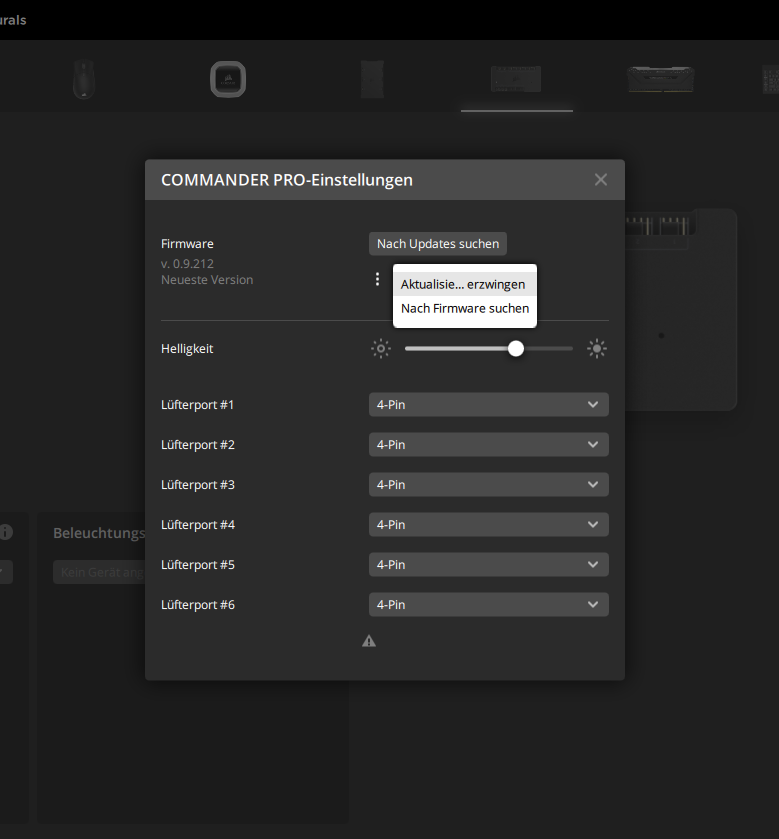779x839 pixels.
Task: Select the RAM module device thumbnail
Action: (x=661, y=79)
